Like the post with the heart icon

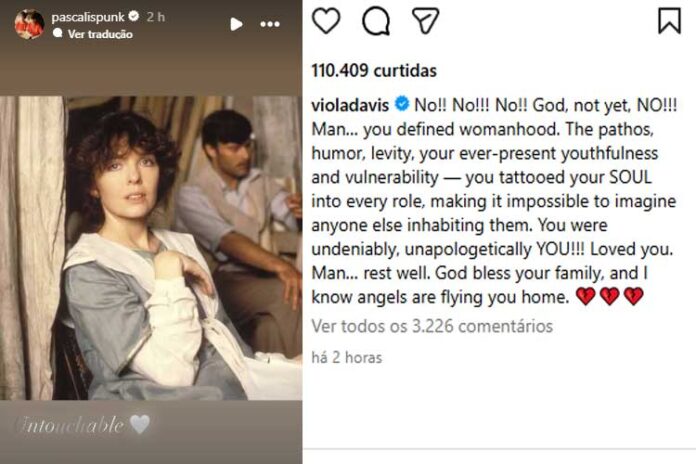pyautogui.click(x=326, y=21)
